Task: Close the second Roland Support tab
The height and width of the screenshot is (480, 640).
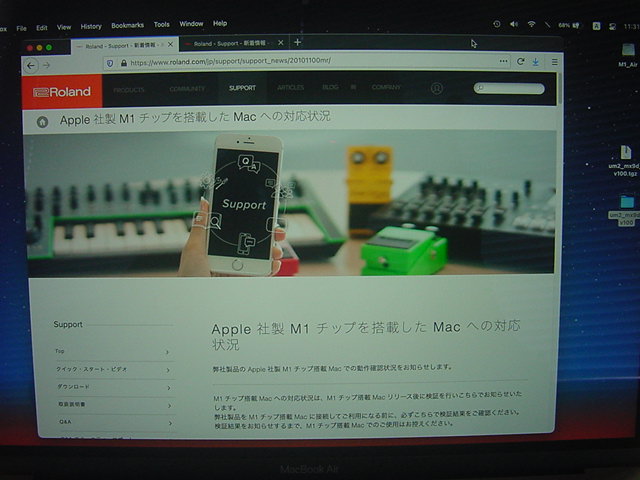Action: pos(280,42)
